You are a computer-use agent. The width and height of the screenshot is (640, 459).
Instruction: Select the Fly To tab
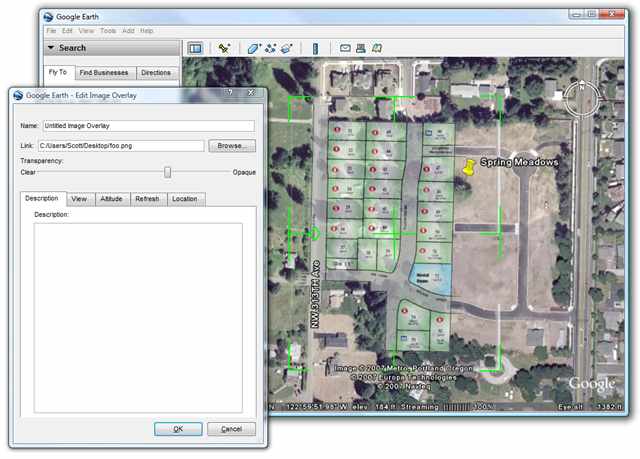pos(58,72)
